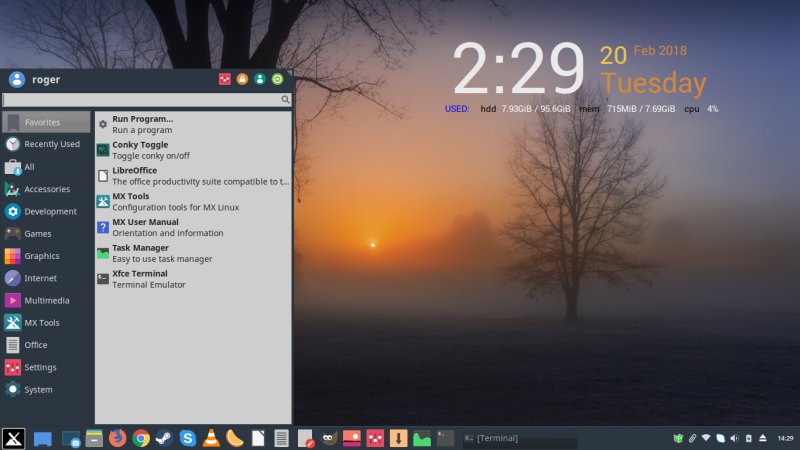The width and height of the screenshot is (800, 450).
Task: Launch Run Program... from favorites
Action: (x=193, y=124)
